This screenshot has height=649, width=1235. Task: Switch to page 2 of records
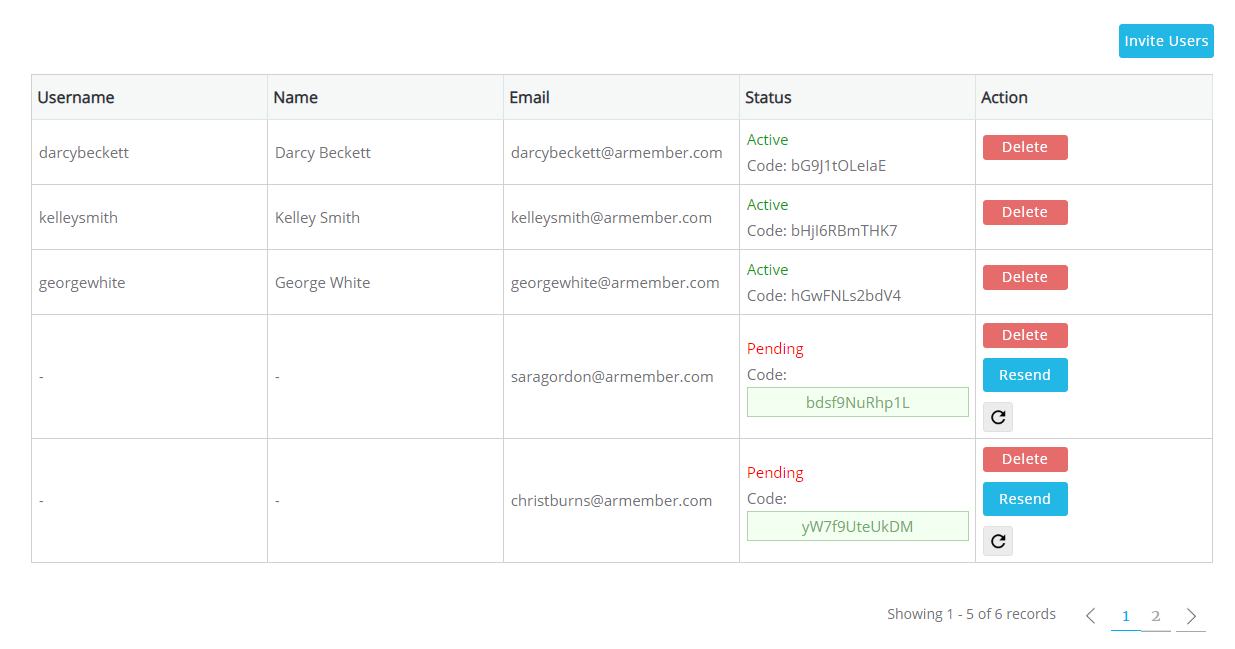click(x=1156, y=616)
